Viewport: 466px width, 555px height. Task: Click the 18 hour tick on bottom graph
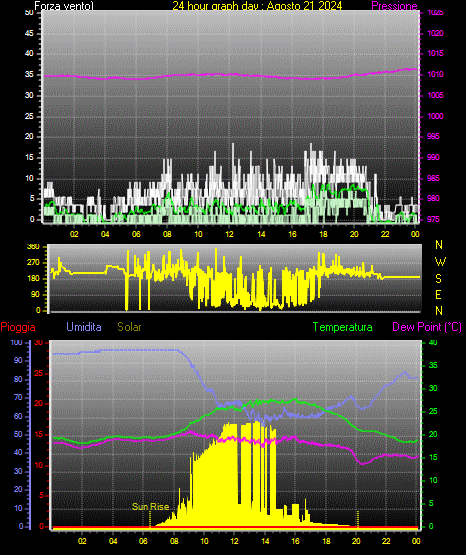[x=326, y=541]
